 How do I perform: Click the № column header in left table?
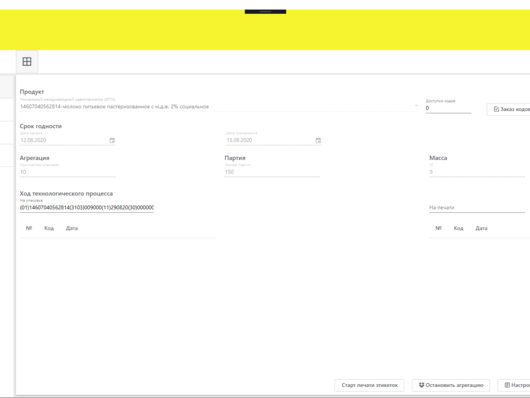29,228
